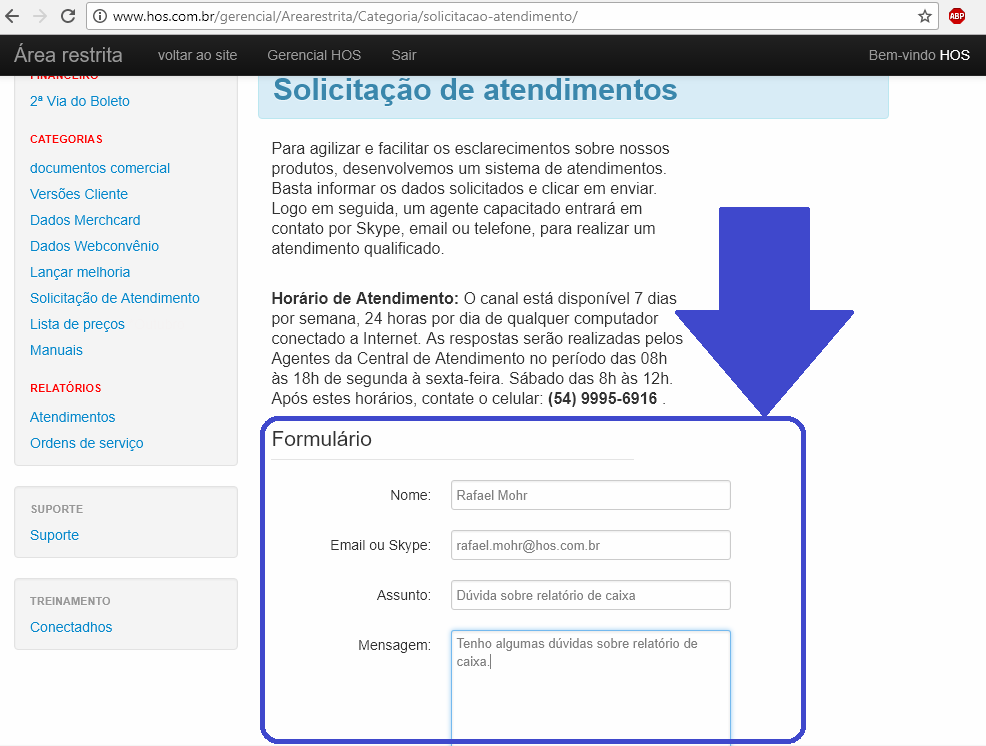The image size is (986, 746).
Task: Go to 'Versões Cliente' link
Action: [x=79, y=194]
